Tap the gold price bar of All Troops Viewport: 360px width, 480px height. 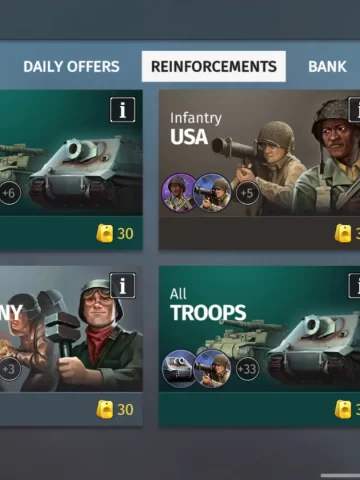tap(259, 409)
